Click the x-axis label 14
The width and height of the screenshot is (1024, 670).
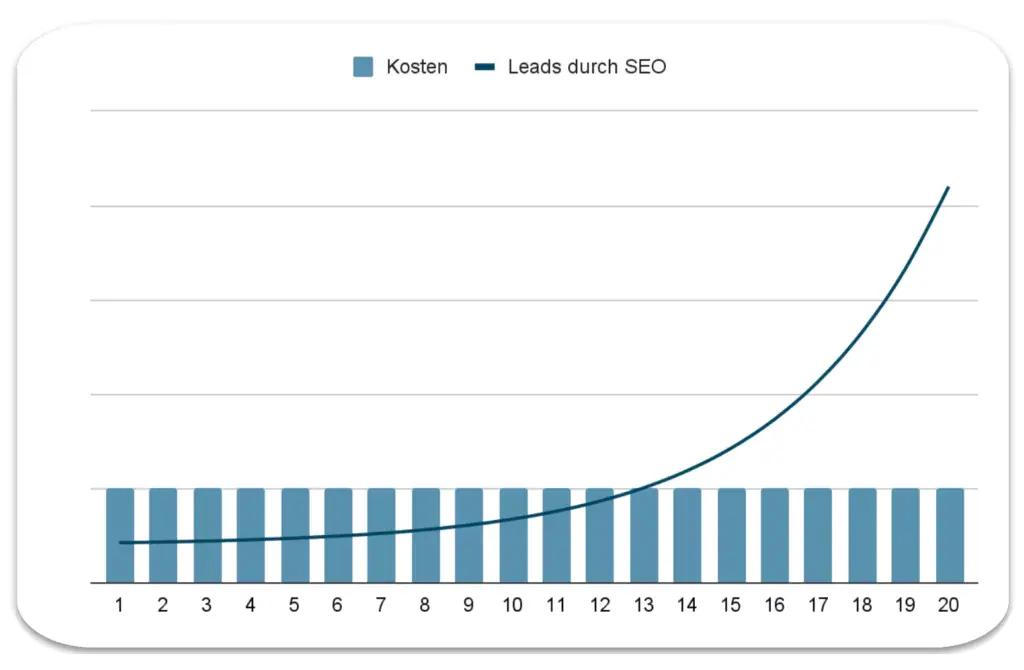click(x=687, y=605)
